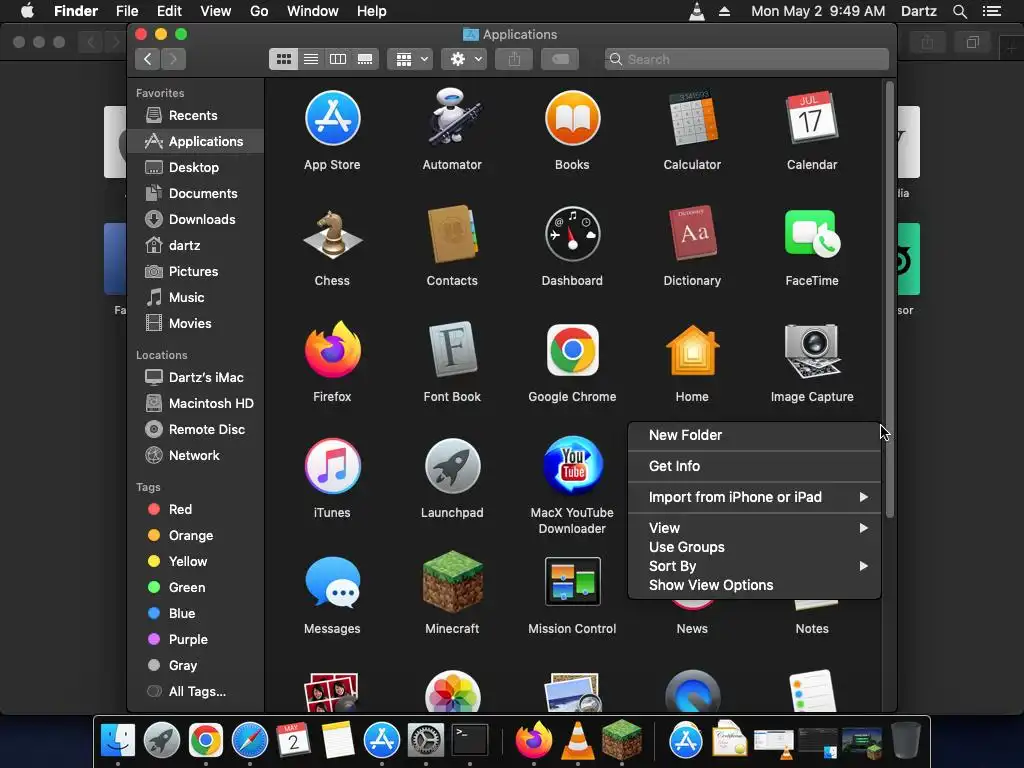
Task: Open the iTunes app icon
Action: 332,466
